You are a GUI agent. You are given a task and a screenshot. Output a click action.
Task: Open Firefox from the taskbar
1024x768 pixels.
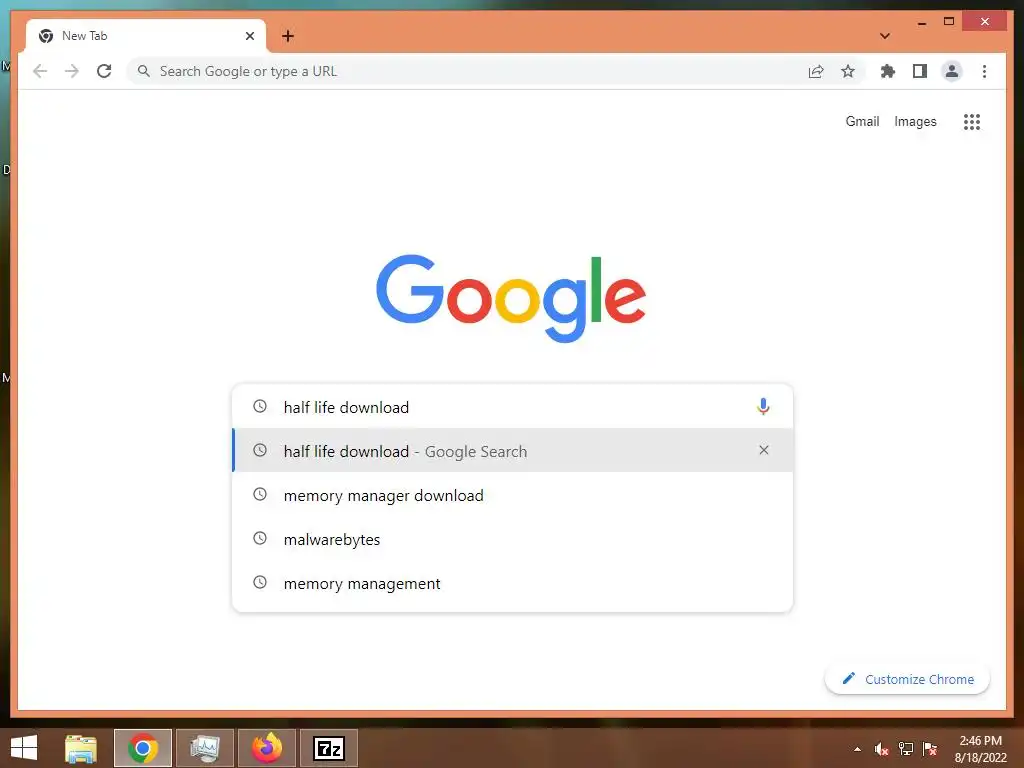click(267, 748)
